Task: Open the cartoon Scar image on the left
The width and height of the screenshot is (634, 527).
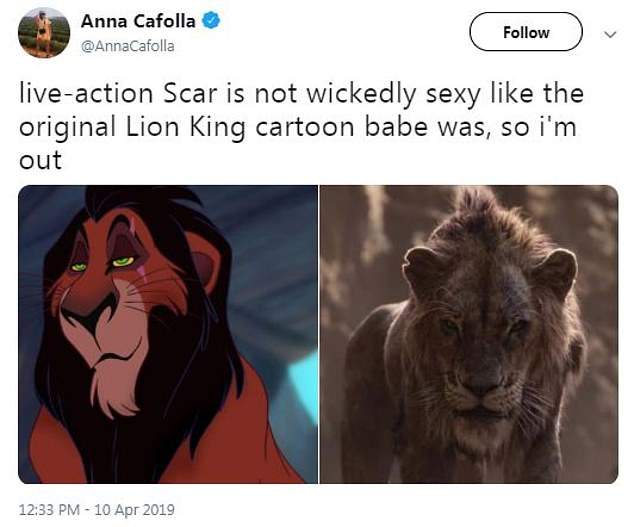Action: coord(168,333)
